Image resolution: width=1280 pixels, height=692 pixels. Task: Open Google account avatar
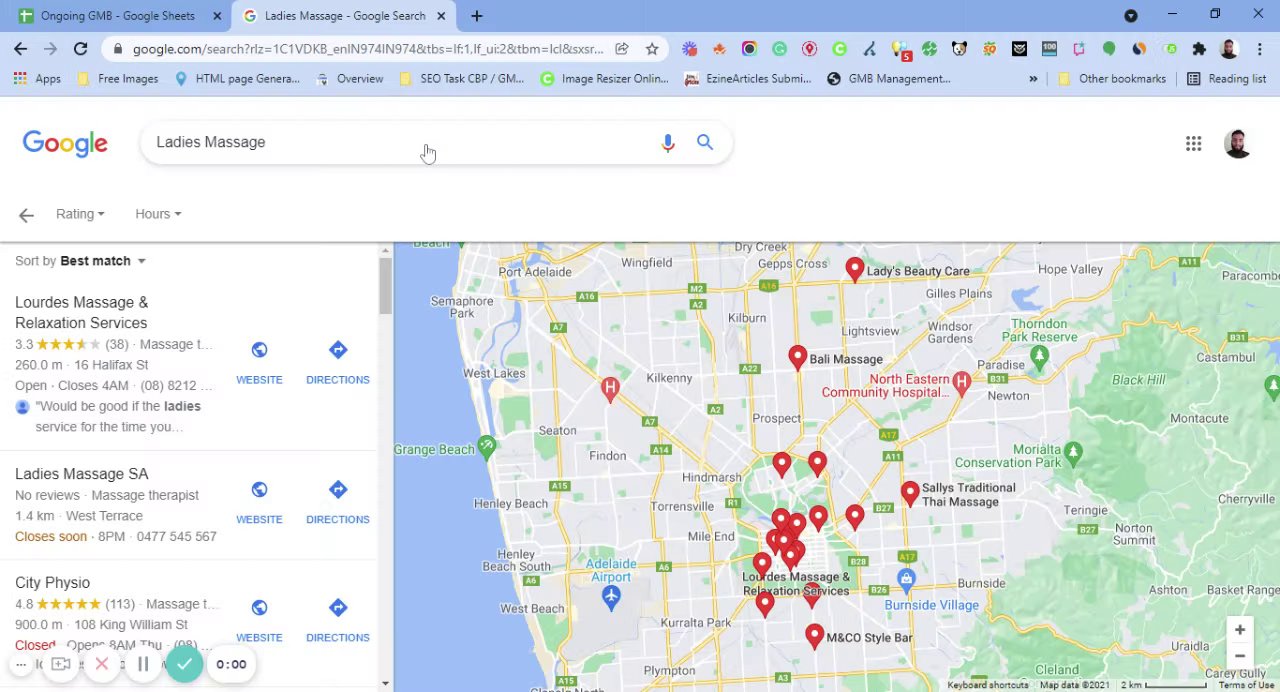tap(1238, 143)
